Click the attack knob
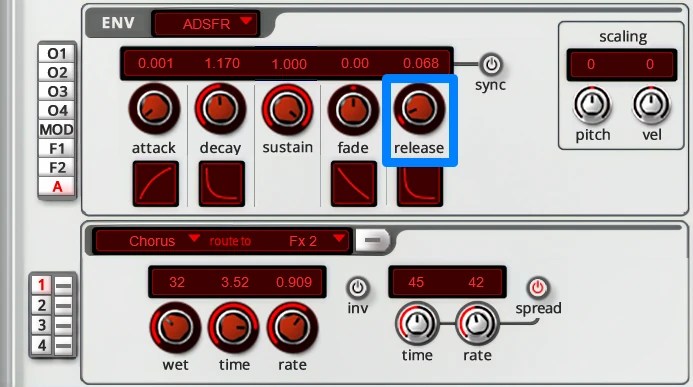This screenshot has height=387, width=693. coord(154,109)
